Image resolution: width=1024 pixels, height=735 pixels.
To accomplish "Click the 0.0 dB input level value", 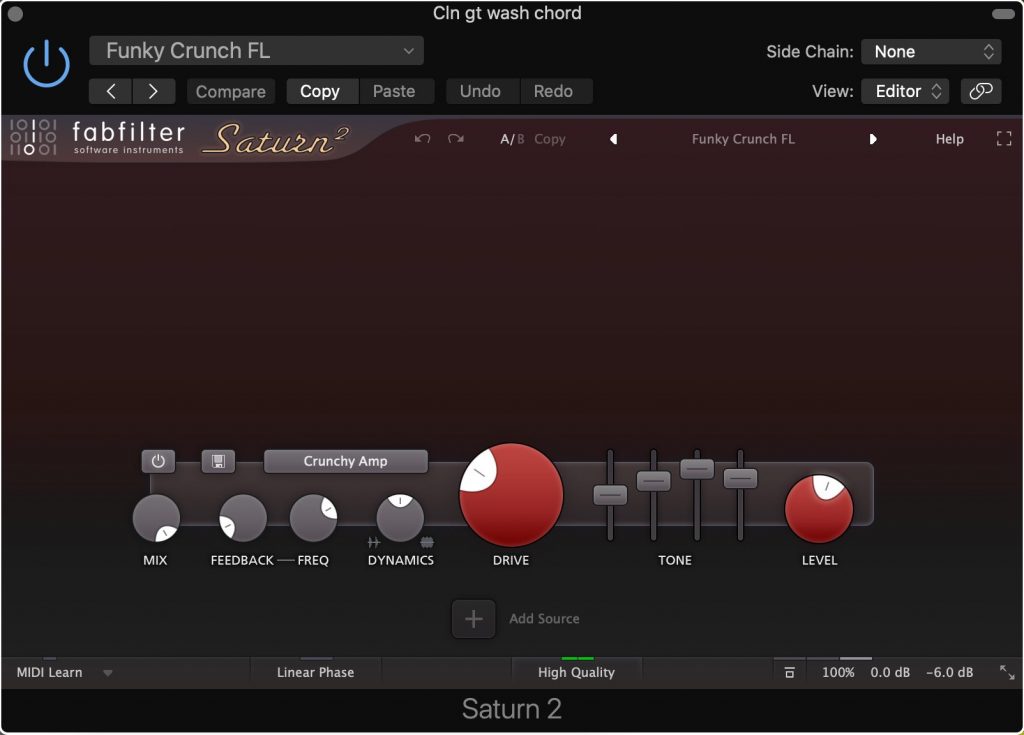I will click(x=889, y=672).
